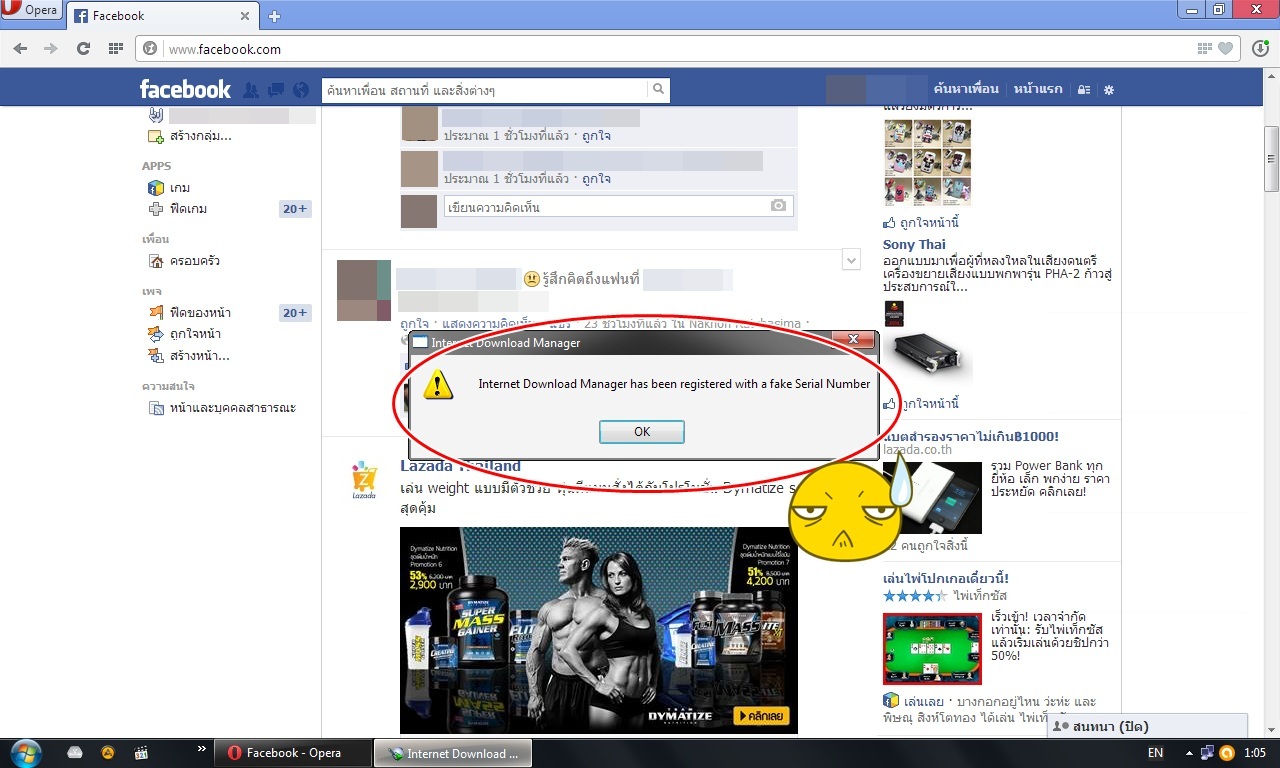Go back with the browser arrow
The height and width of the screenshot is (768, 1280).
(x=20, y=48)
